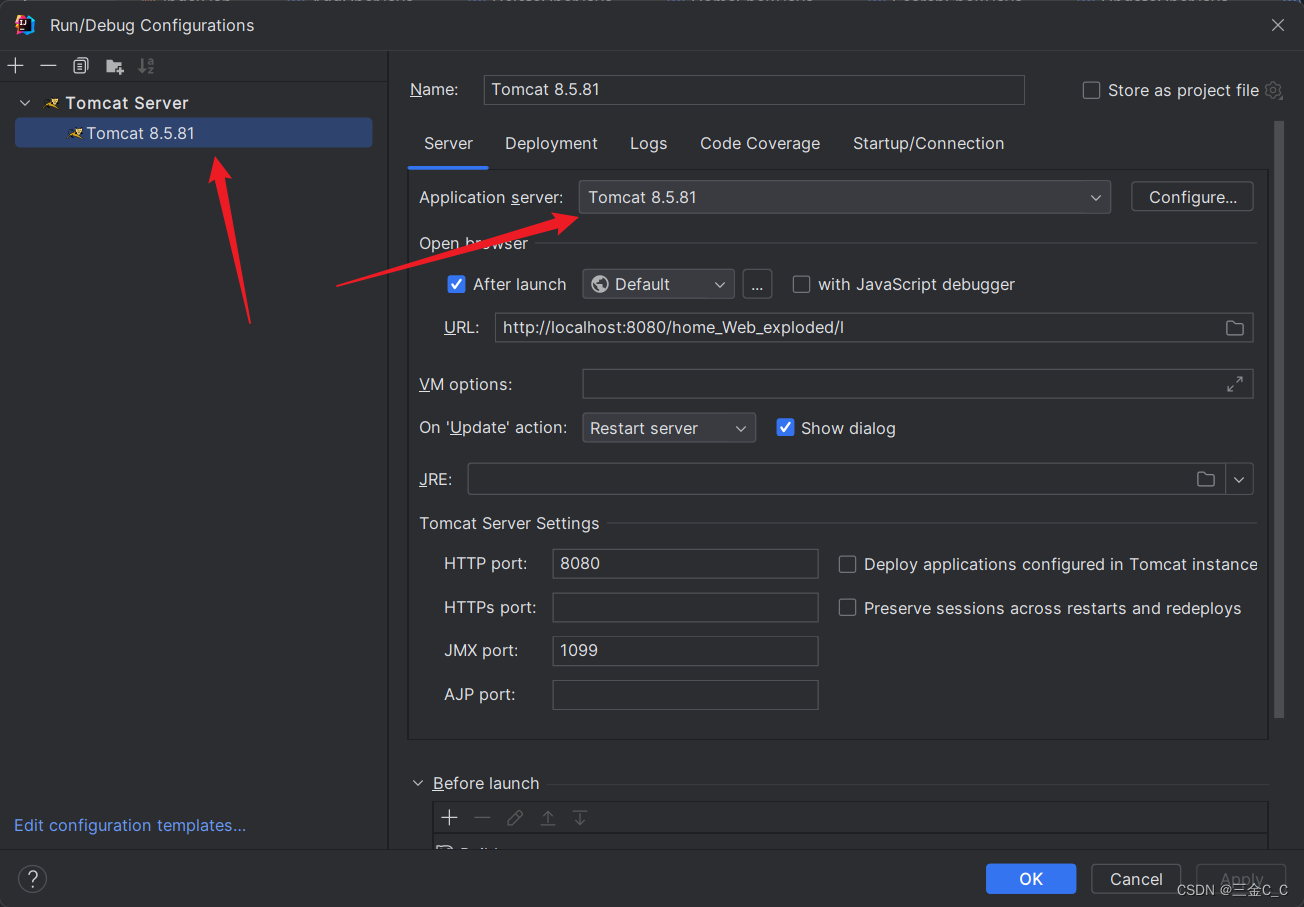This screenshot has height=907, width=1304.
Task: Open Edit configuration templates link
Action: coord(130,825)
